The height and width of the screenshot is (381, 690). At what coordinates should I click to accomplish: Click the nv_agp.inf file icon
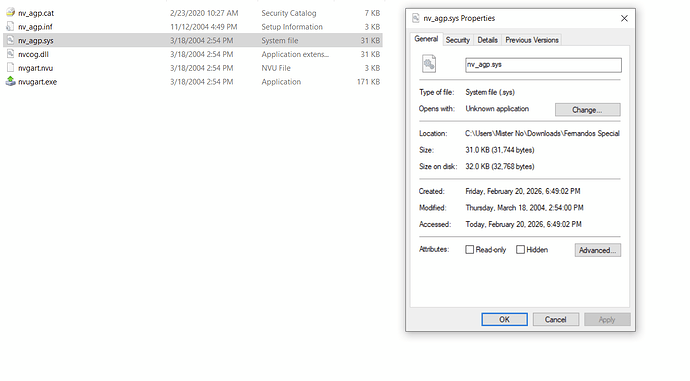pyautogui.click(x=11, y=26)
